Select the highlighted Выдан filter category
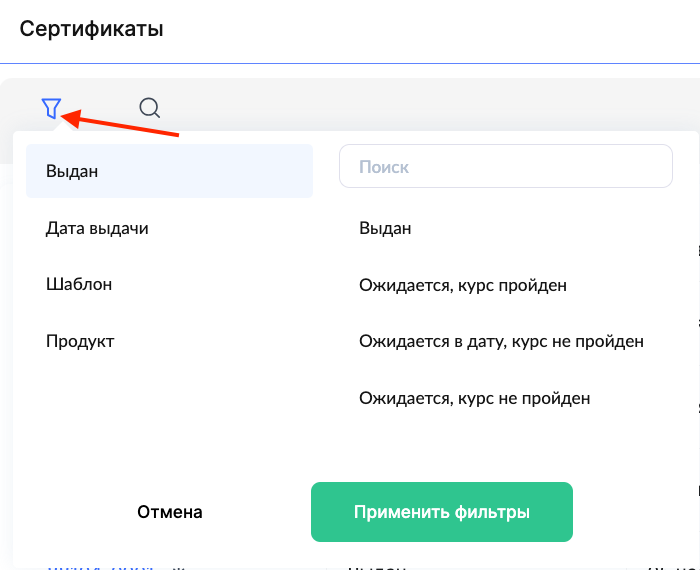 (x=168, y=171)
